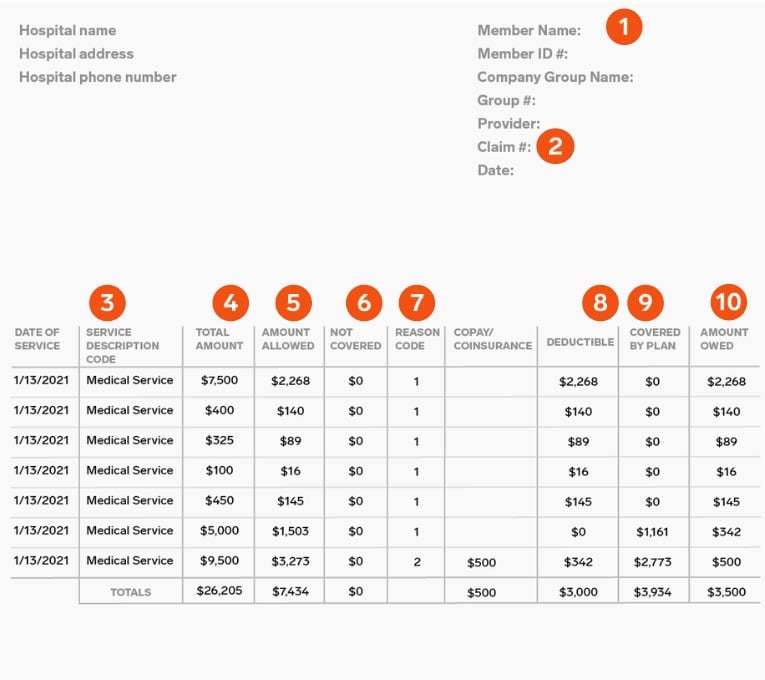Click orange marker 8 above Deductible
This screenshot has height=680, width=765.
601,303
